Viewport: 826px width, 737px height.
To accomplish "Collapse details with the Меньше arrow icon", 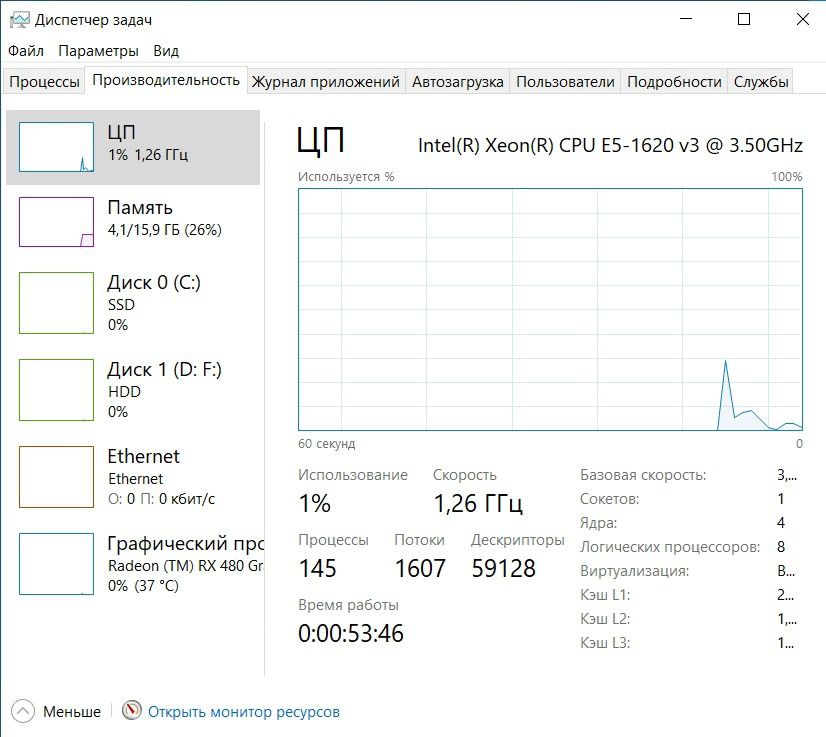I will coord(23,711).
